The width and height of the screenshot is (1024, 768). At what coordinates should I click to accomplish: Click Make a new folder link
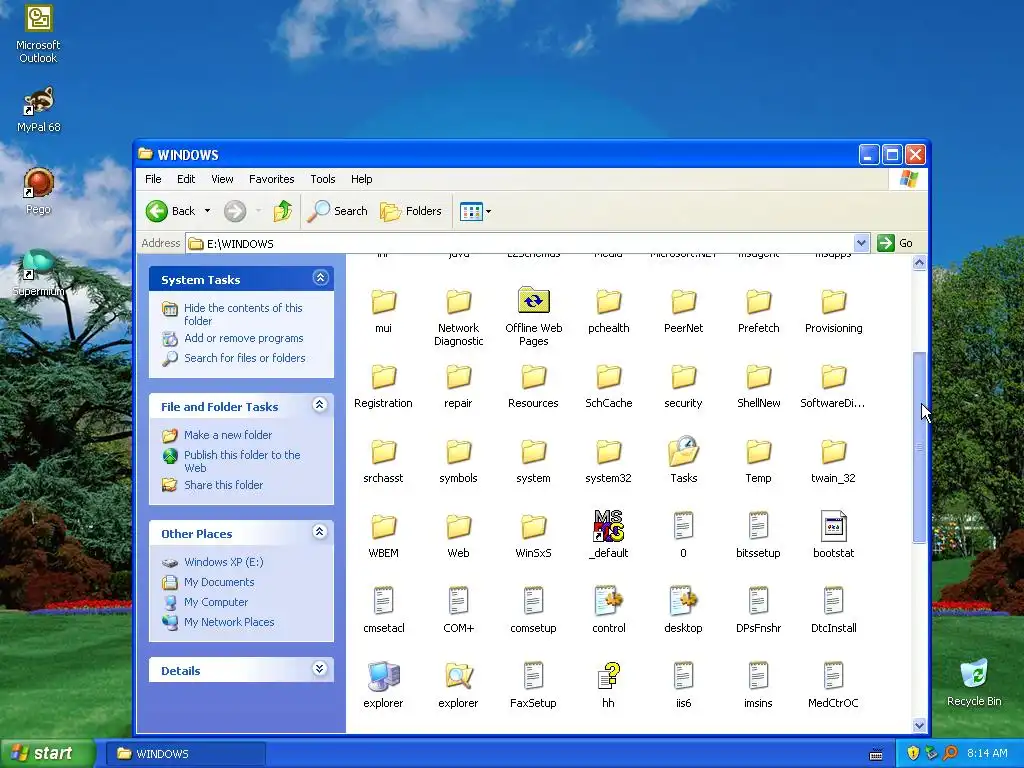[228, 435]
